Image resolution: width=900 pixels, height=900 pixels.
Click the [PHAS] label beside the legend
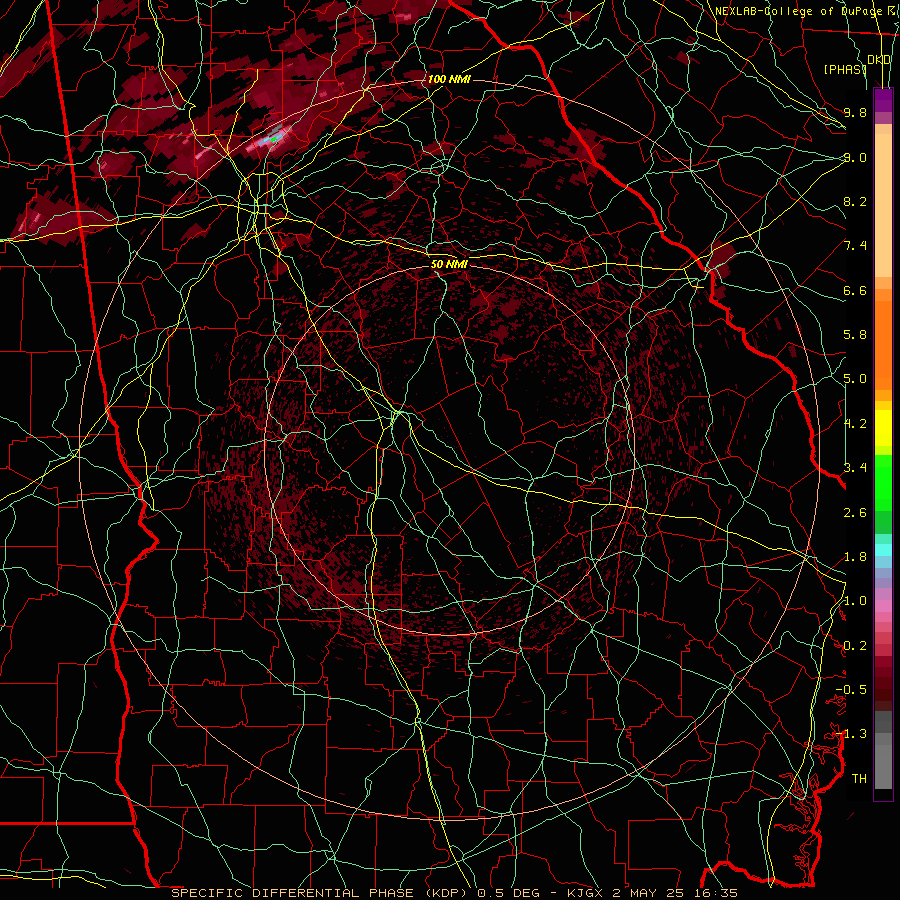[x=844, y=69]
